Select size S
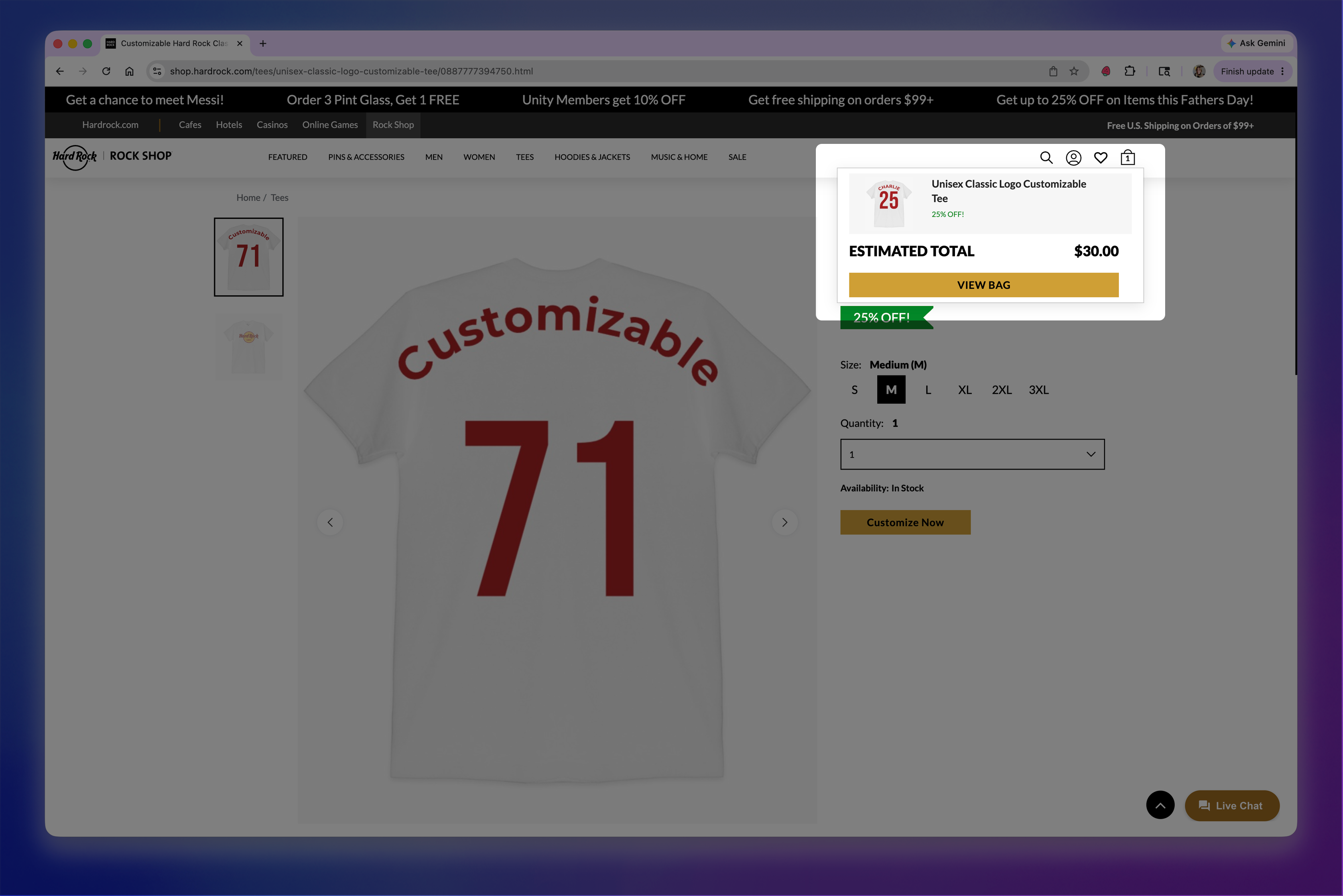 [x=854, y=390]
